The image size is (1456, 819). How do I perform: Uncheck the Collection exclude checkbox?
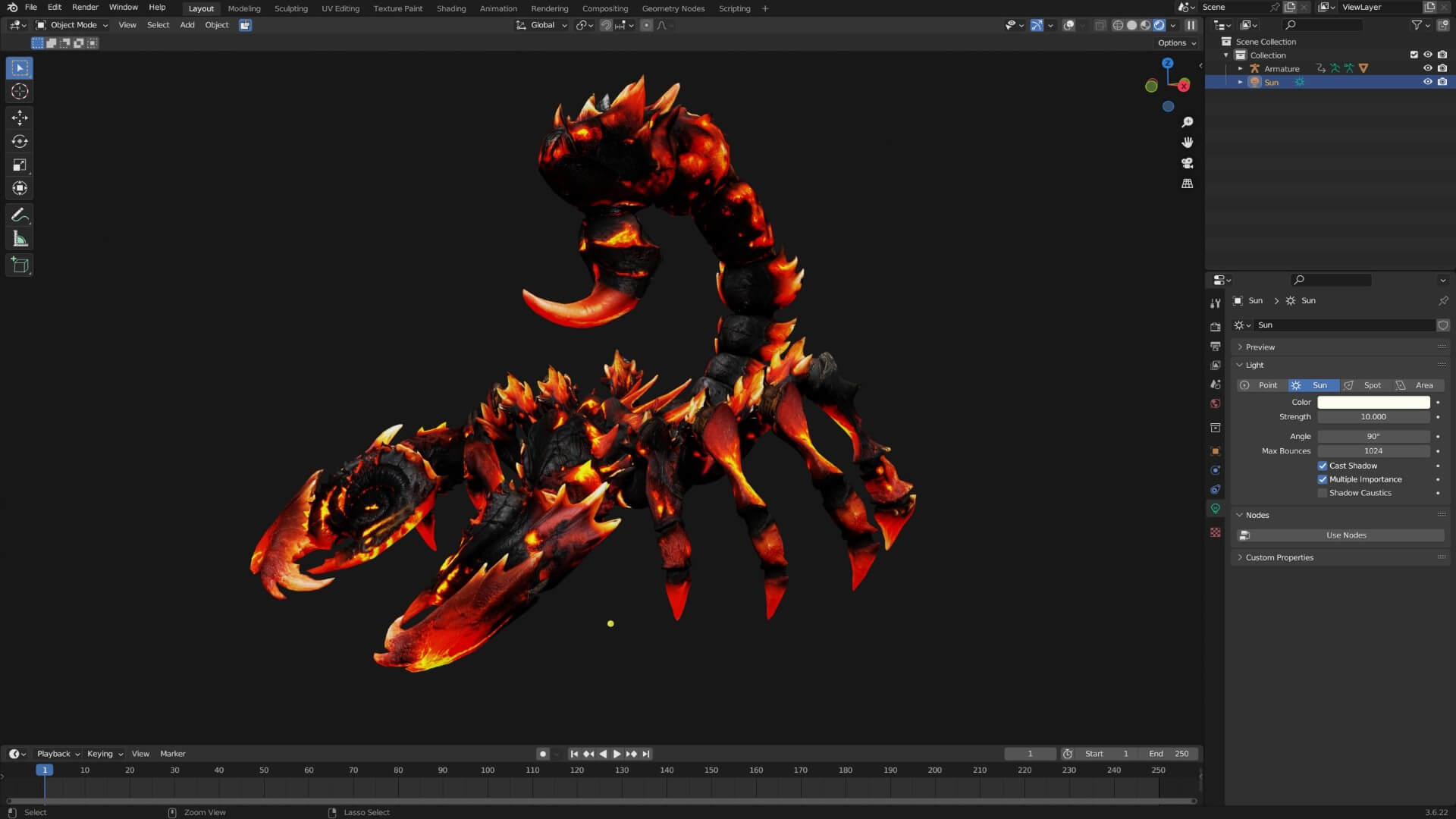[x=1414, y=55]
